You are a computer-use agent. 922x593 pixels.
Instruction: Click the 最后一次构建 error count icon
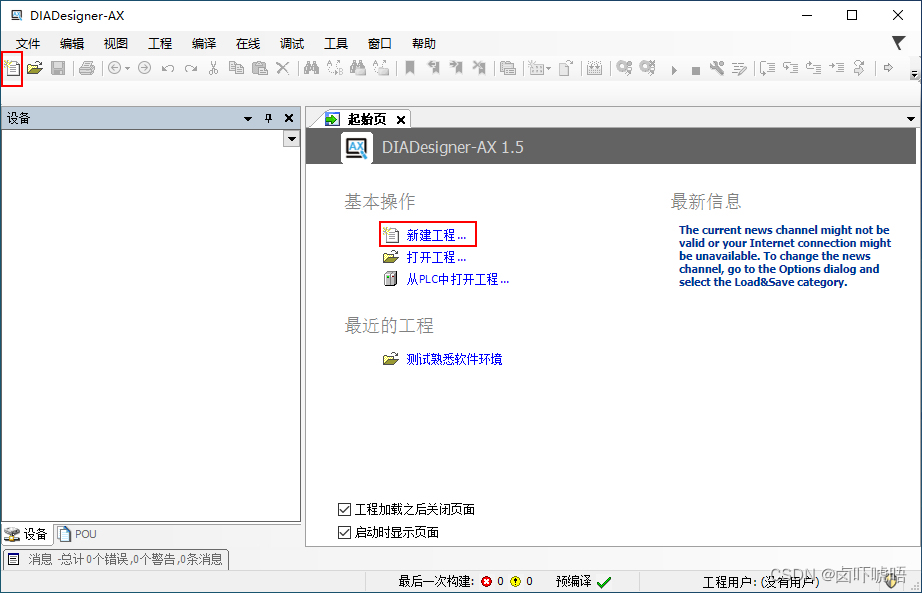coord(486,582)
